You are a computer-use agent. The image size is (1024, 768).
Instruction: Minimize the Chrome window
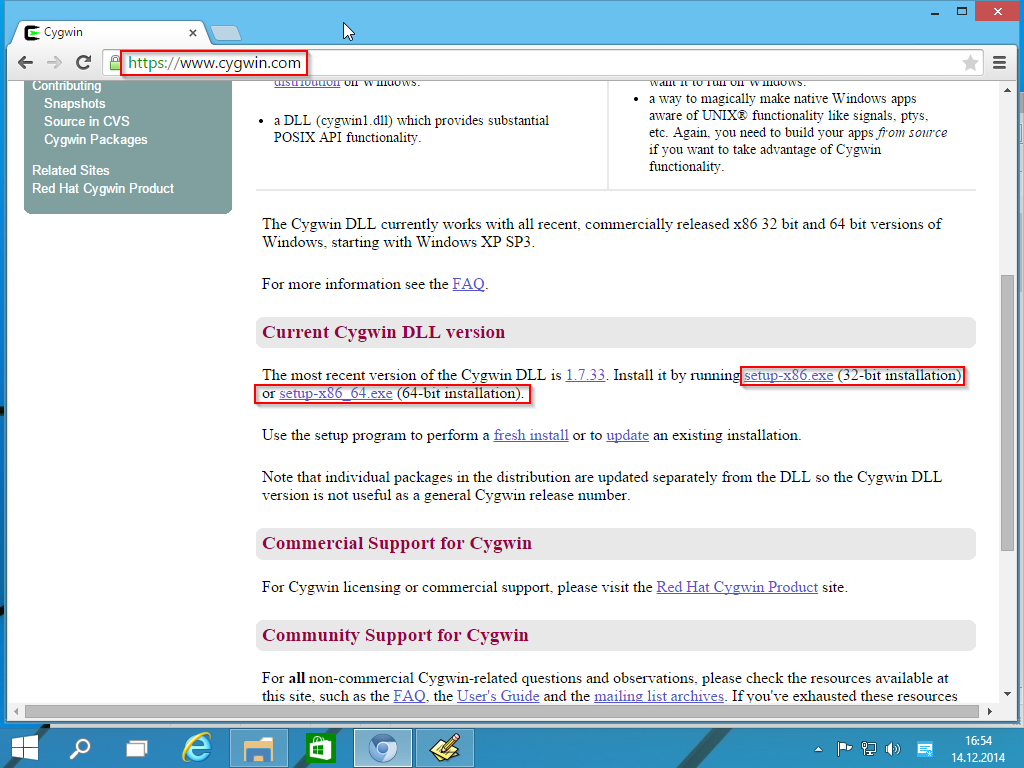click(x=935, y=12)
